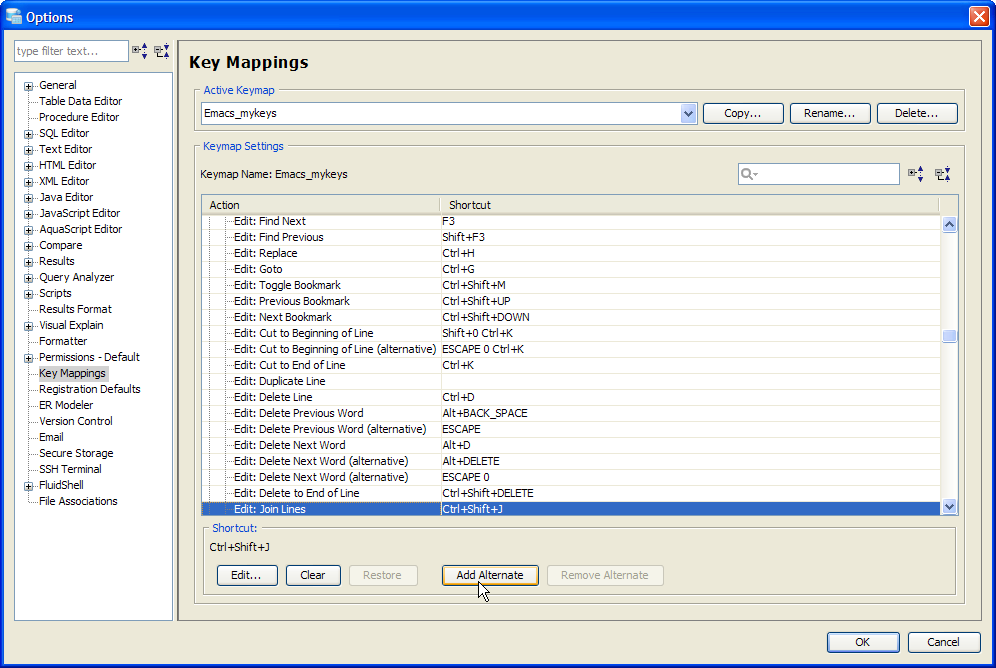Select the 'Edit: Join Lines' row
The height and width of the screenshot is (668, 996).
(x=571, y=509)
